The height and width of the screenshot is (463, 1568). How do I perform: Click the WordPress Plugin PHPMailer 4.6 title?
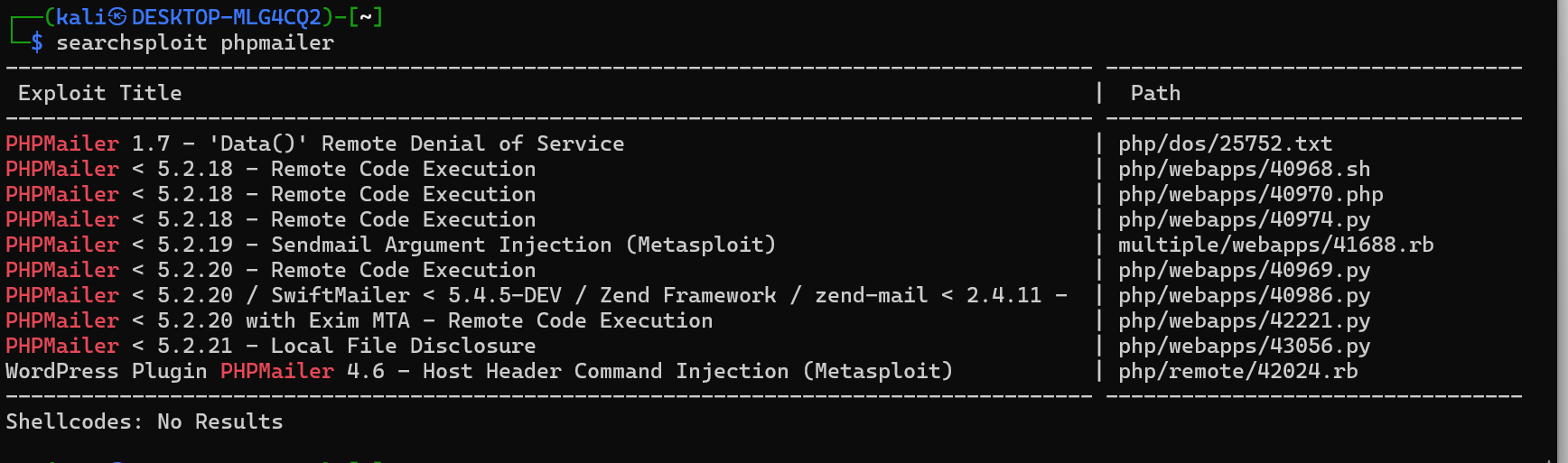479,371
